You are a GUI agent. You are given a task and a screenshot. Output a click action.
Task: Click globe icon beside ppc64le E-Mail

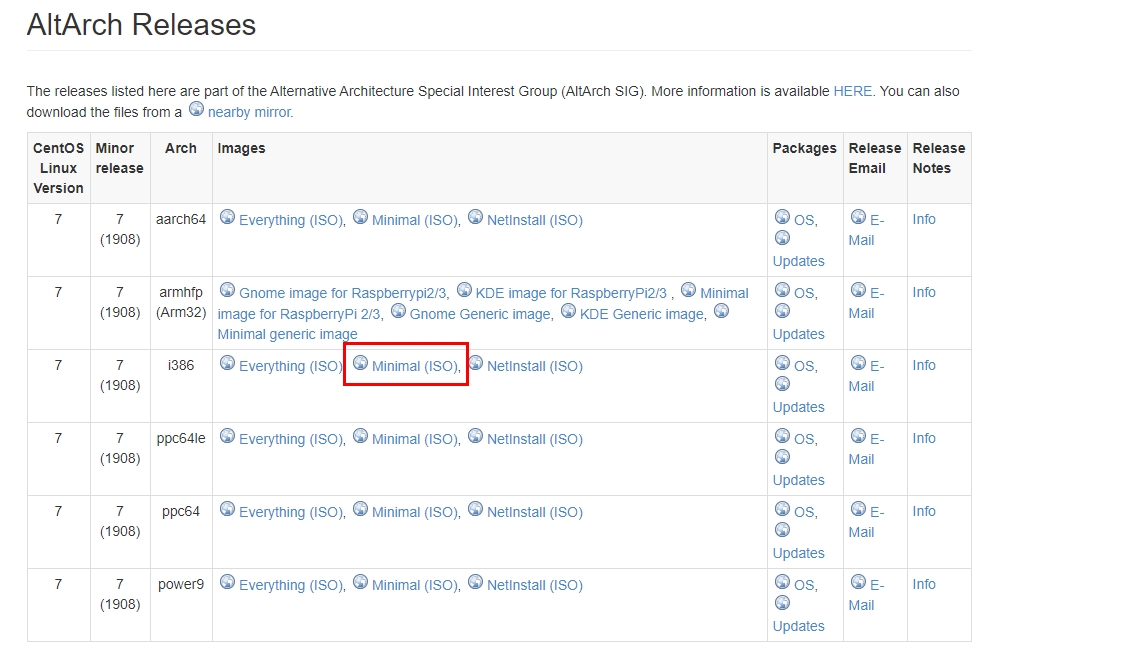click(x=858, y=436)
